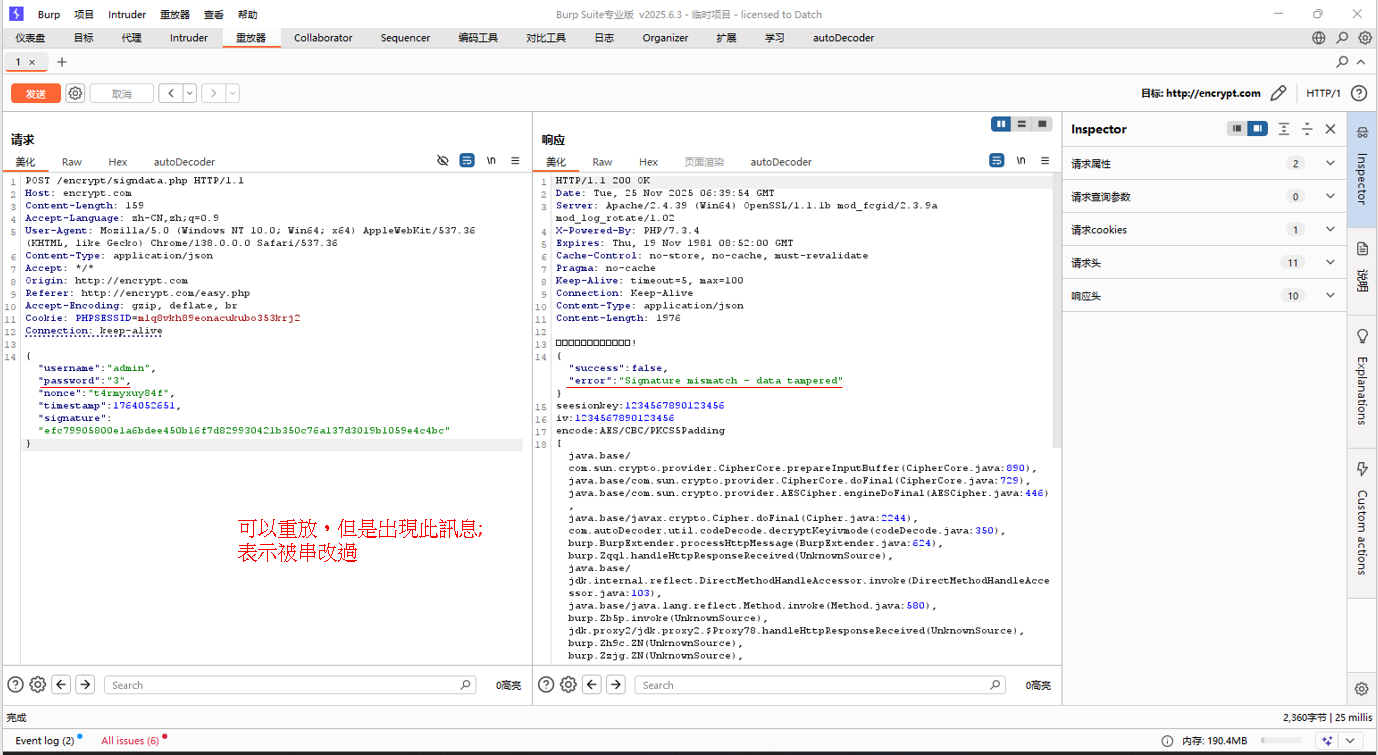Open the Burp menu
Viewport: 1378px width, 755px height.
tap(48, 14)
